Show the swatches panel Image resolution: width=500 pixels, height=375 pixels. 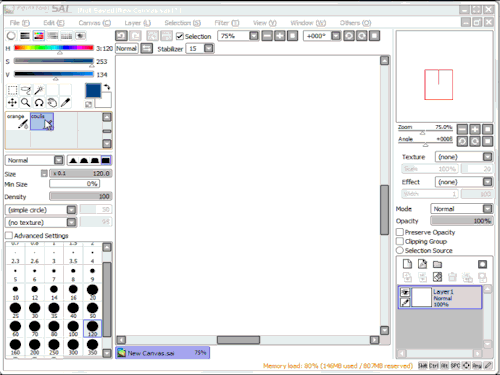(66, 36)
